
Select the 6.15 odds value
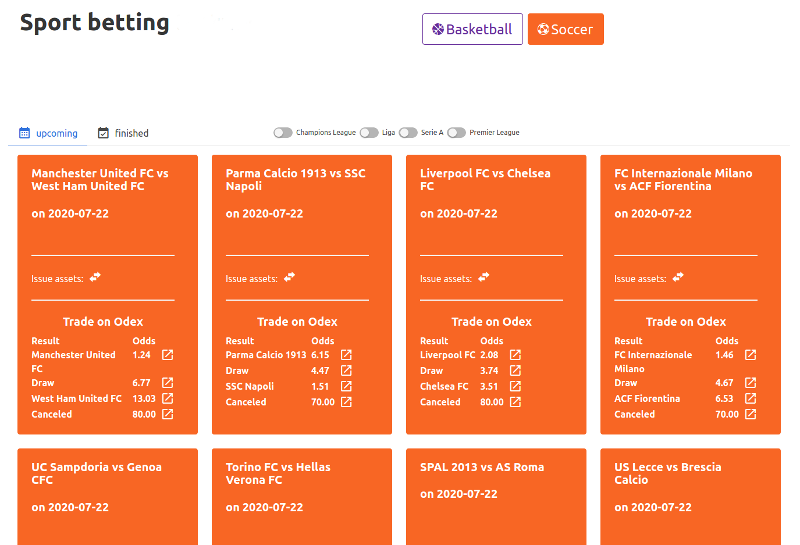[x=320, y=355]
